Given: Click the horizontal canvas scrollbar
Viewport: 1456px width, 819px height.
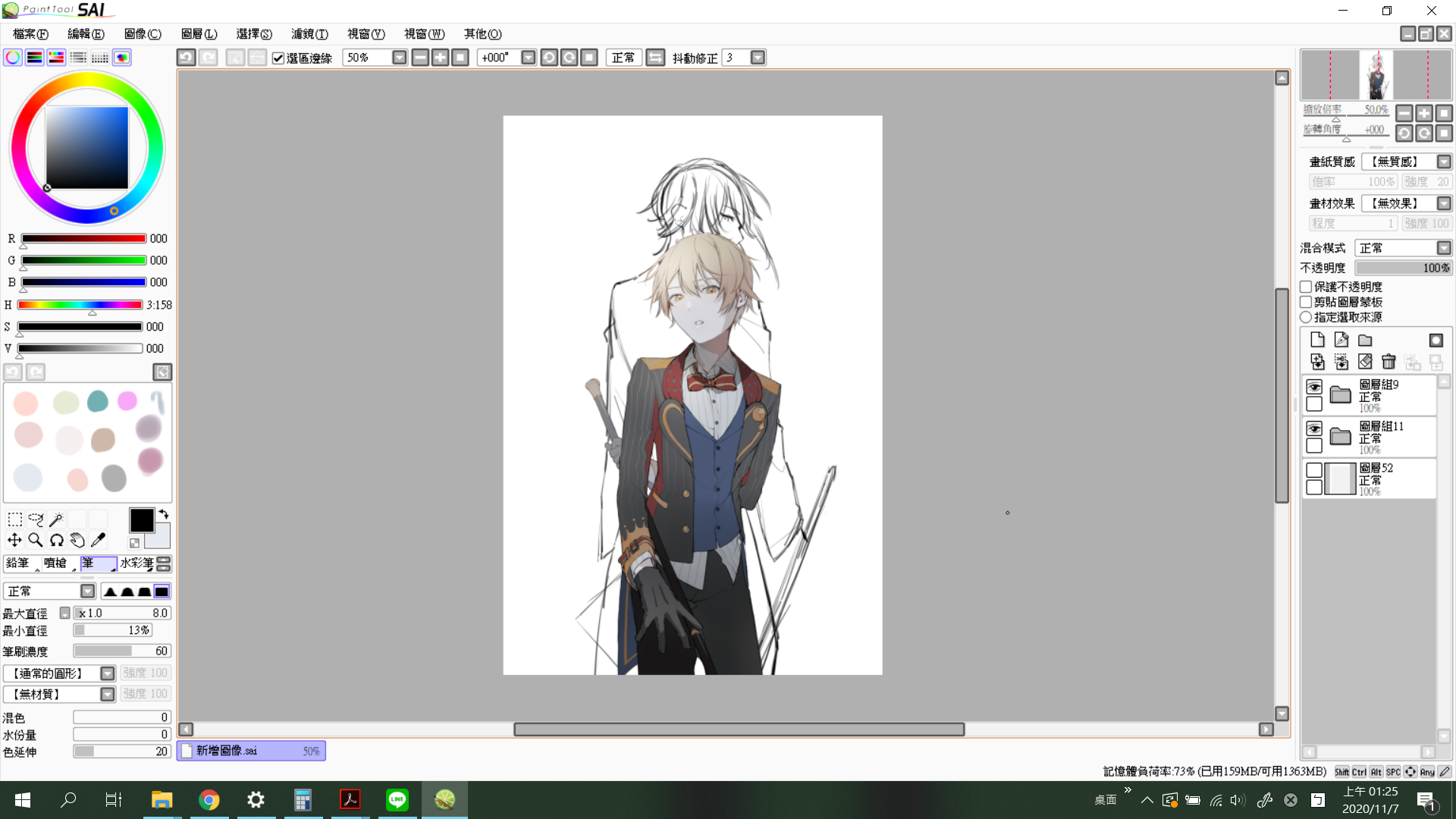Looking at the screenshot, I should [x=739, y=729].
